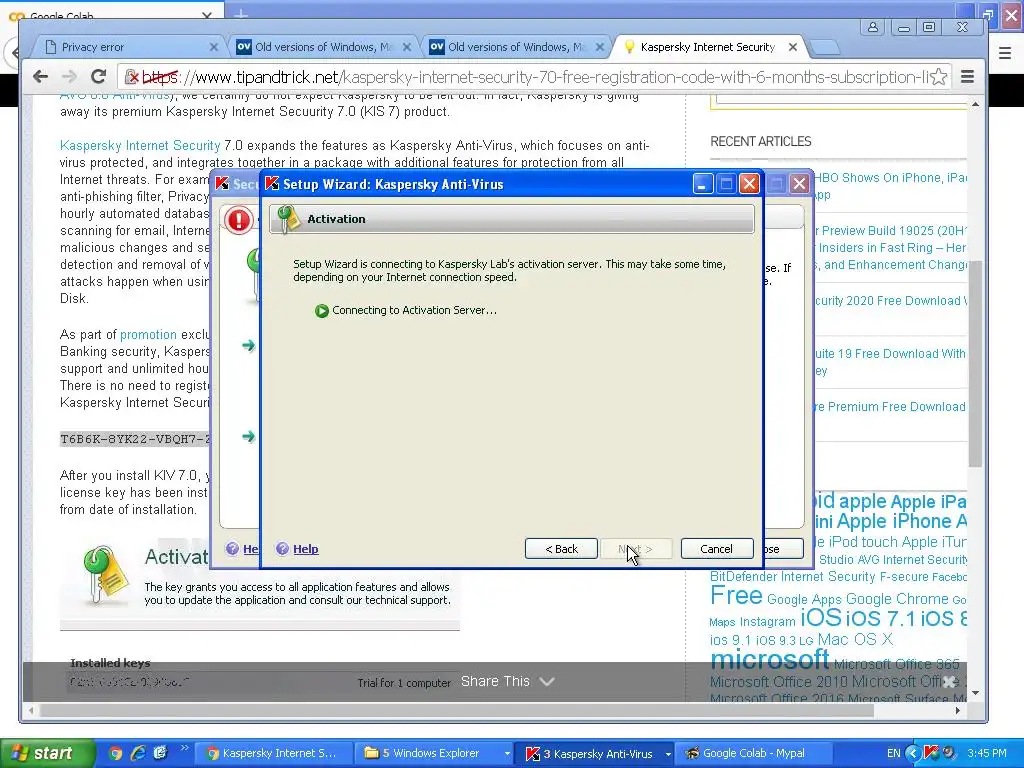Screen dimensions: 1024x768
Task: Open new tab button in Chrome
Action: point(825,47)
